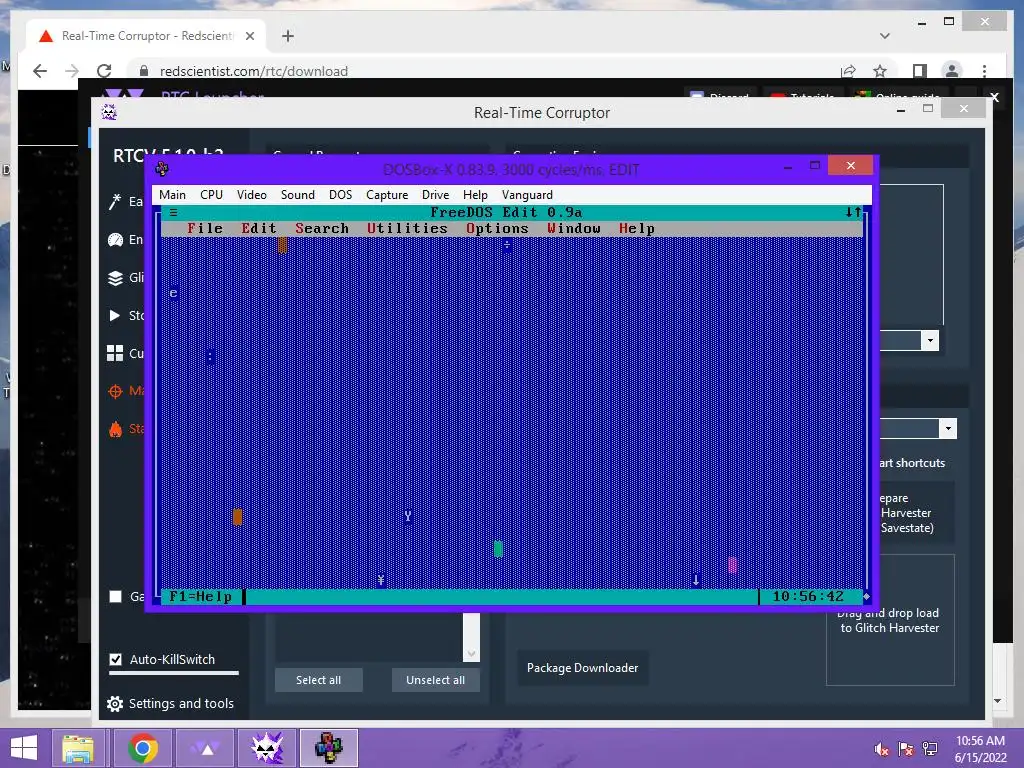Open the Capture menu in DOSBox-X

387,195
